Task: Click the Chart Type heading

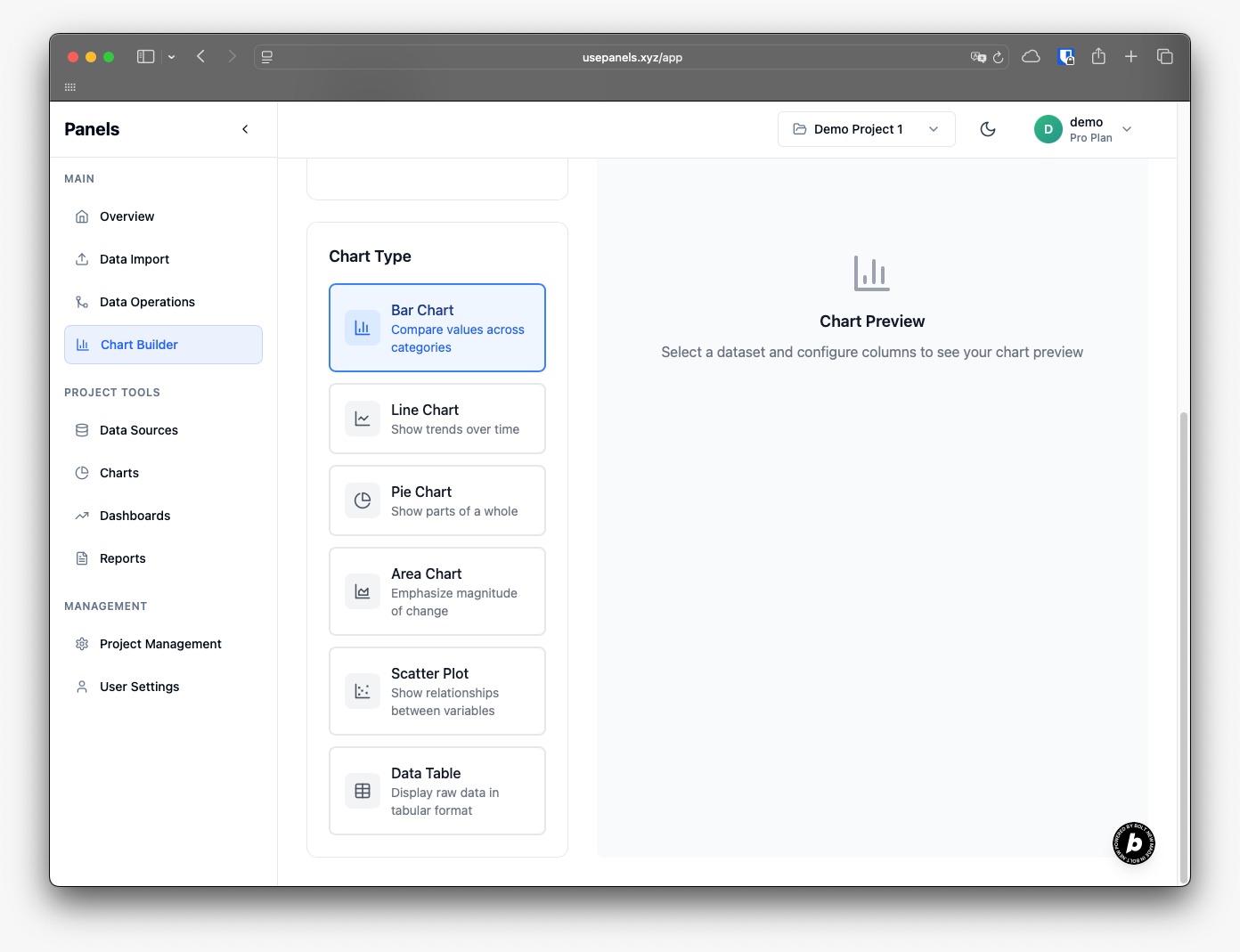Action: click(x=370, y=256)
